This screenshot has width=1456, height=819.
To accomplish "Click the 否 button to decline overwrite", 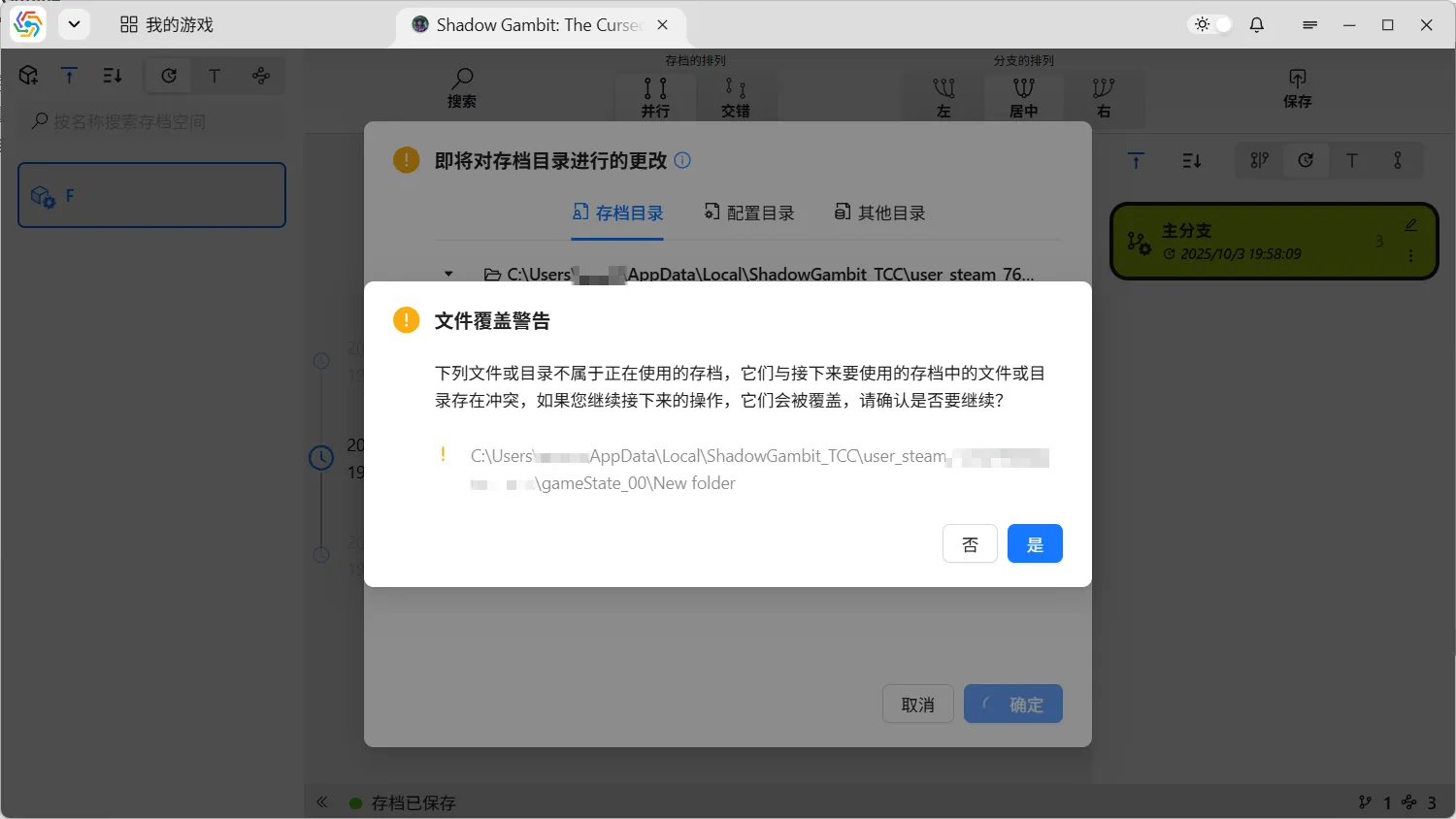I will click(970, 543).
